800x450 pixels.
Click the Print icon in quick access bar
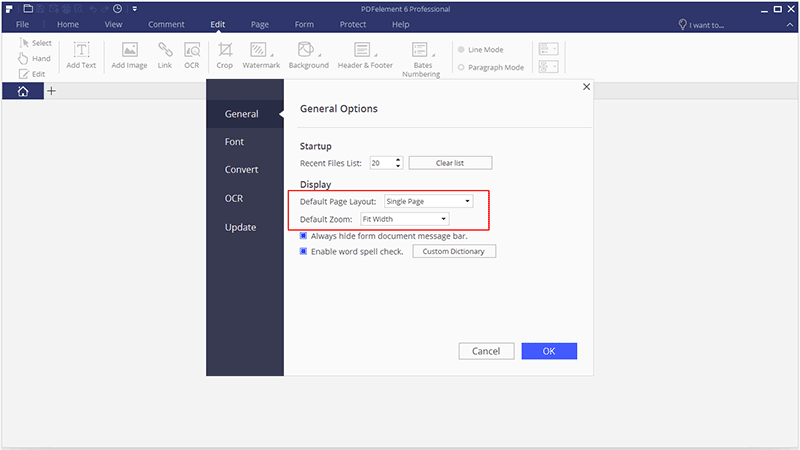[66, 9]
